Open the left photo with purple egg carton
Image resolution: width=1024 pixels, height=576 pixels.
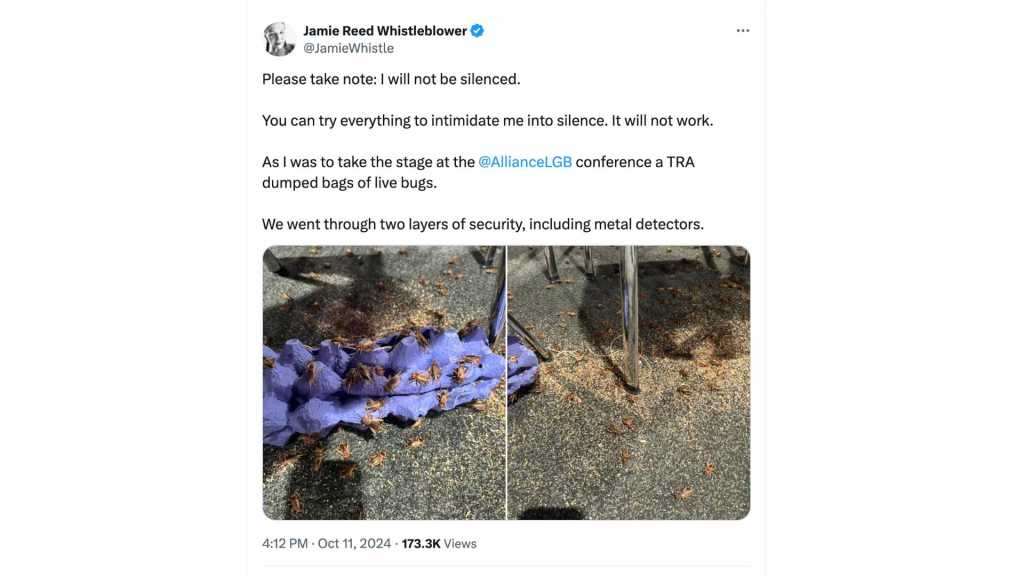tap(384, 383)
